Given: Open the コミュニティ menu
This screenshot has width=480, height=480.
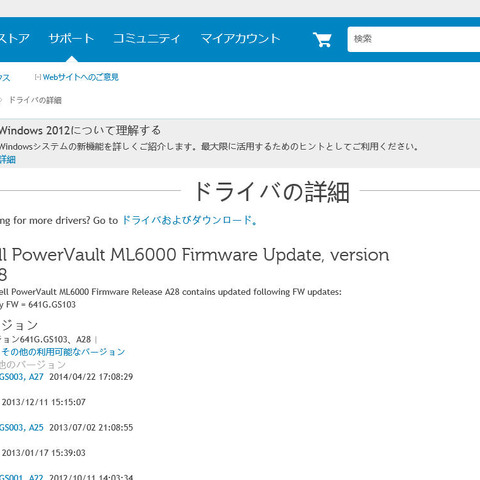Looking at the screenshot, I should tap(147, 38).
